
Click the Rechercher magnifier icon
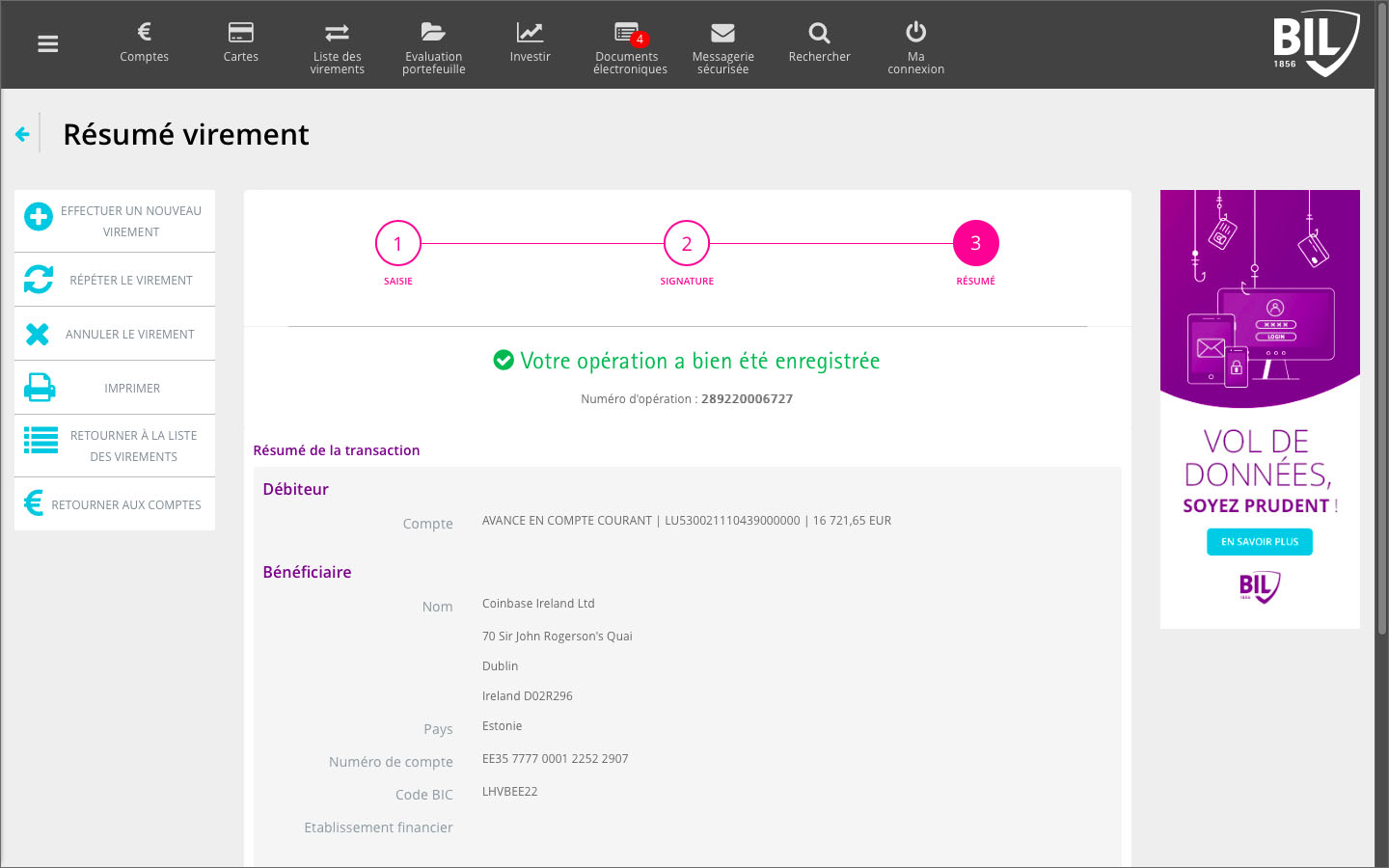click(819, 33)
